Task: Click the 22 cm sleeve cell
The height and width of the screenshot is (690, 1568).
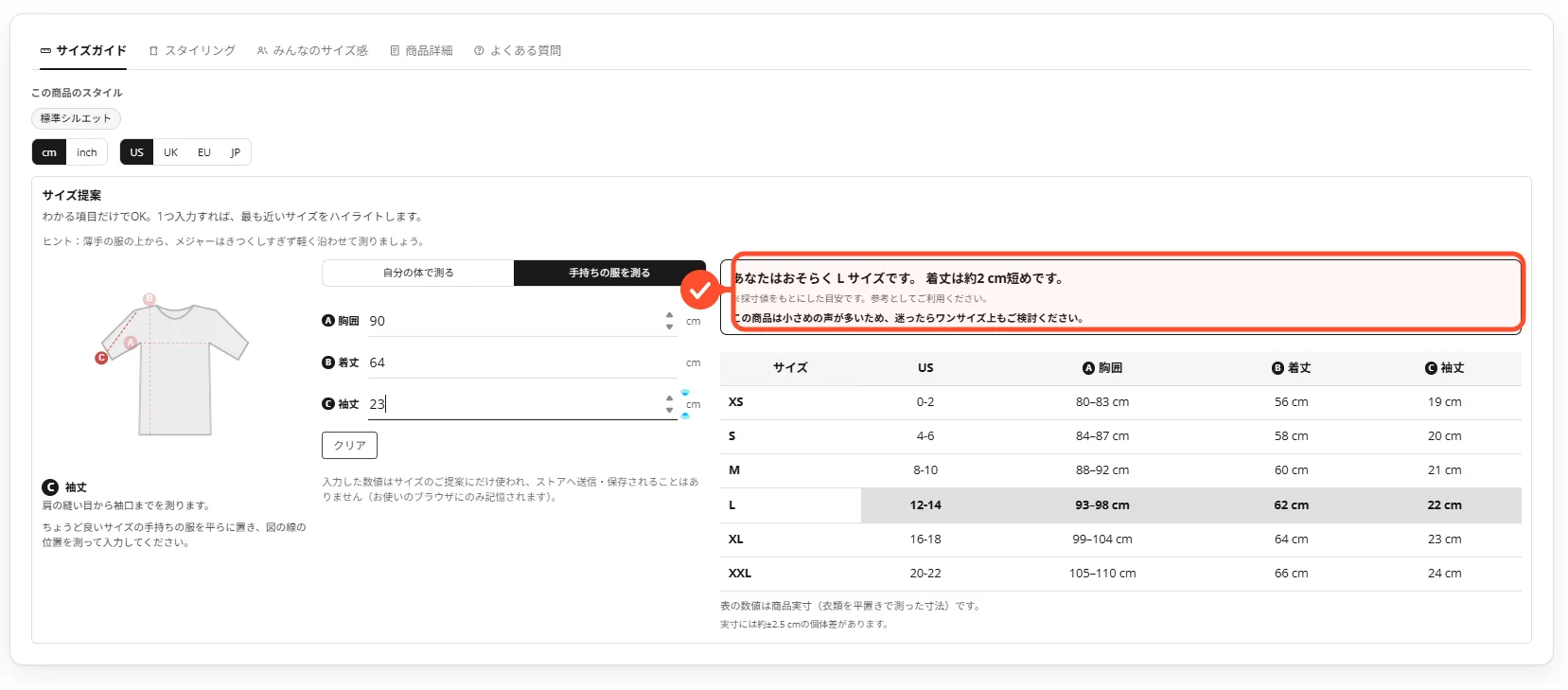Action: [x=1444, y=505]
